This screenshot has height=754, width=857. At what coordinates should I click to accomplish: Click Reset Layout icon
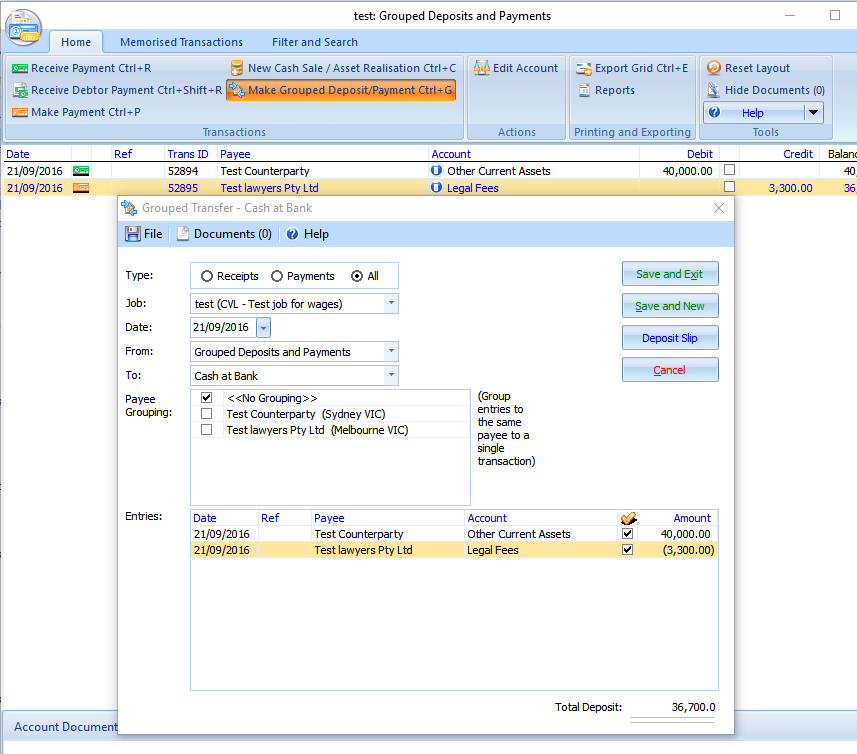pos(714,68)
